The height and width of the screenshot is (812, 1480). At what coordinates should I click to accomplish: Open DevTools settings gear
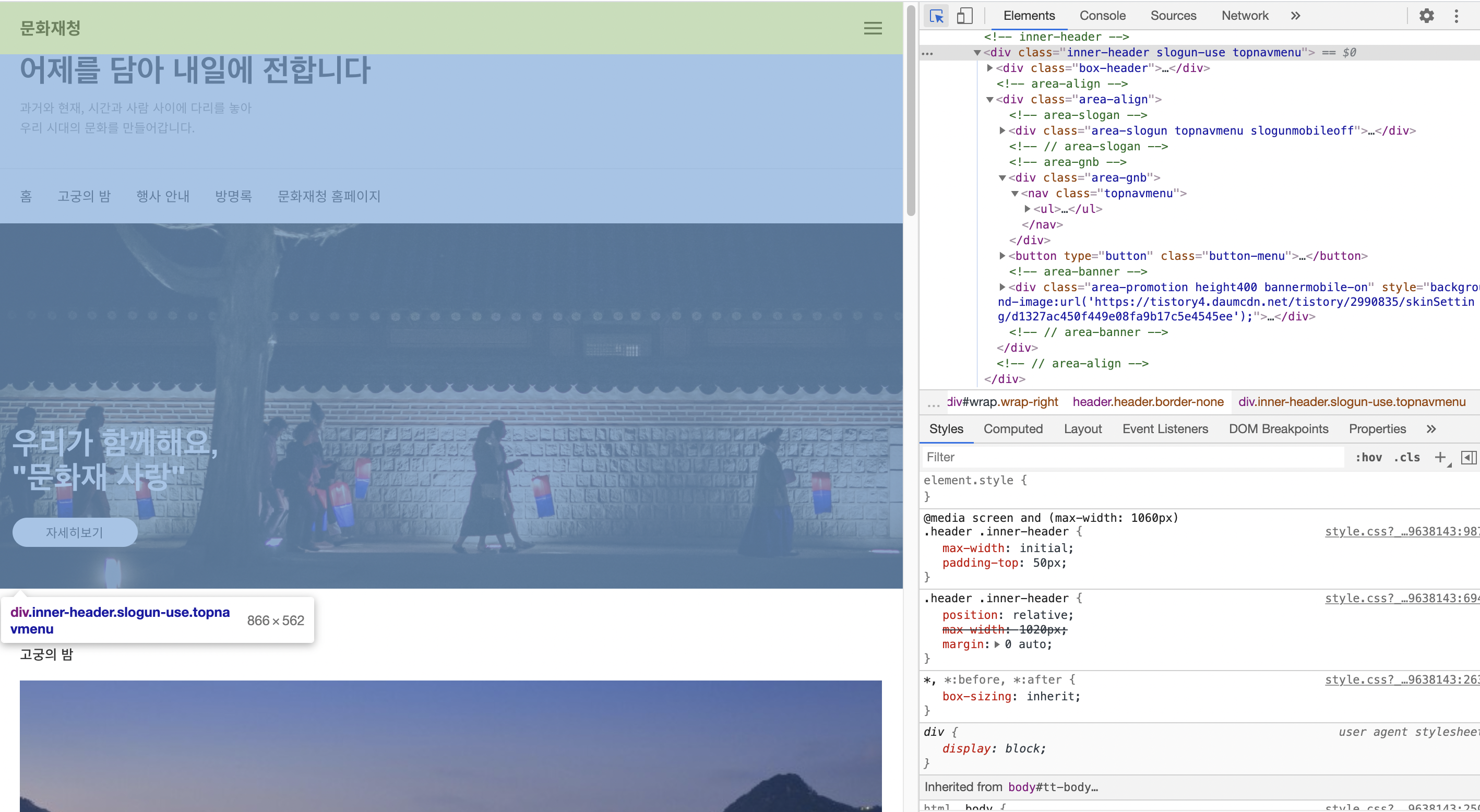coord(1426,16)
